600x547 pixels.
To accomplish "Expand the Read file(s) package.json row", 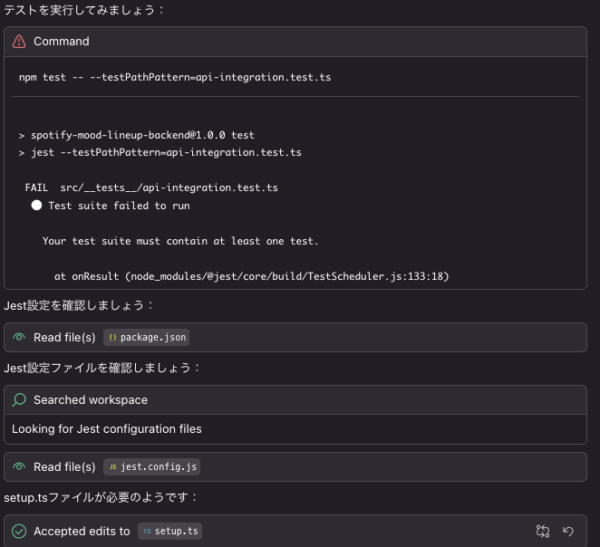I will tap(295, 337).
